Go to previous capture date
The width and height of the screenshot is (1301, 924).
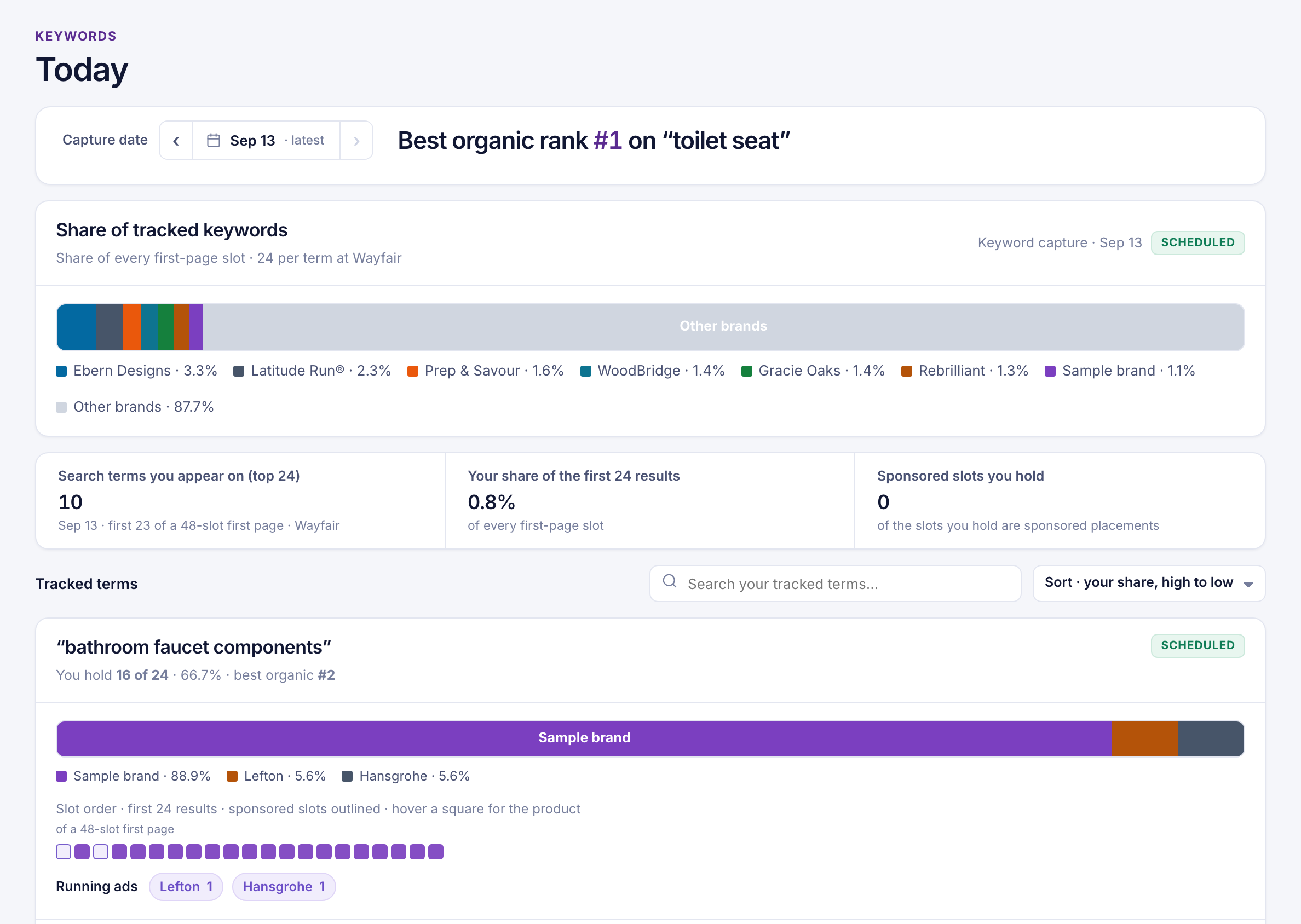pos(176,141)
